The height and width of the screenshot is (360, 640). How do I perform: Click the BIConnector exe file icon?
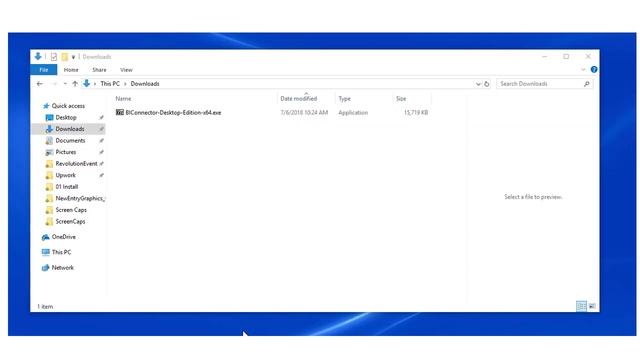(x=120, y=112)
